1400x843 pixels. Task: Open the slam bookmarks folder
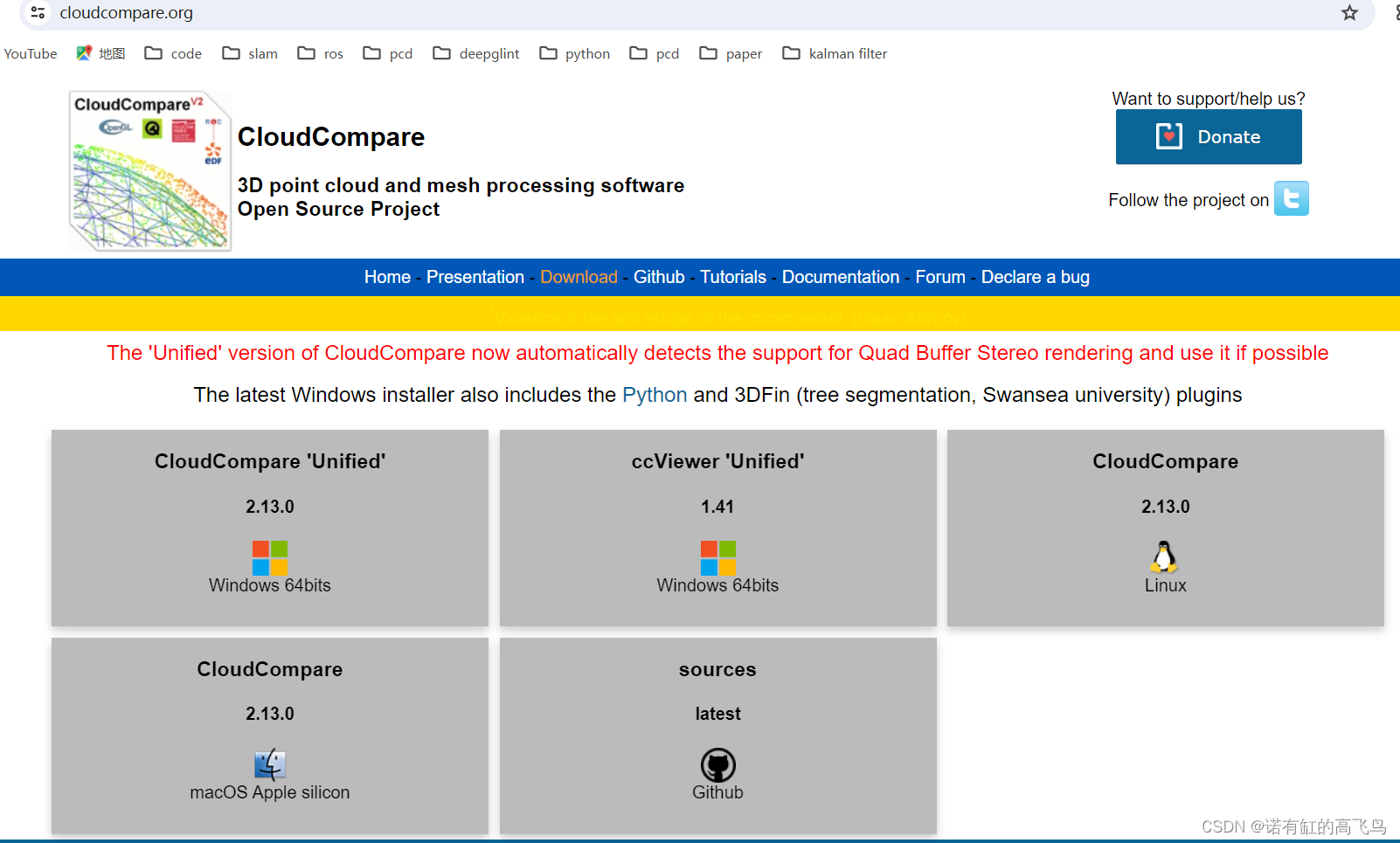250,53
